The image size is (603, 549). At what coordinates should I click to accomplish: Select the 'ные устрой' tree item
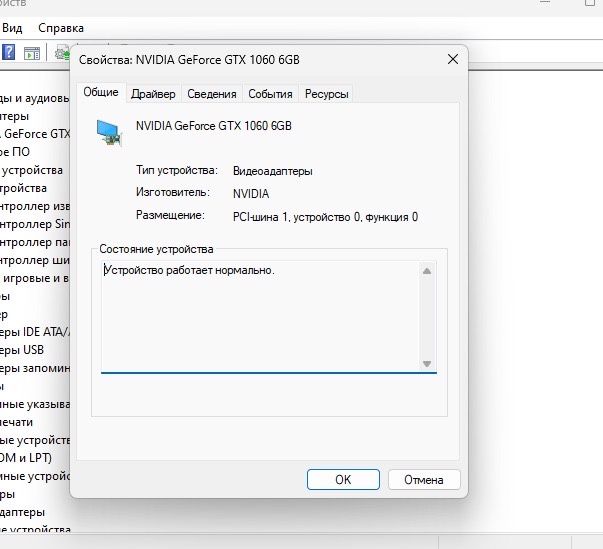point(35,476)
